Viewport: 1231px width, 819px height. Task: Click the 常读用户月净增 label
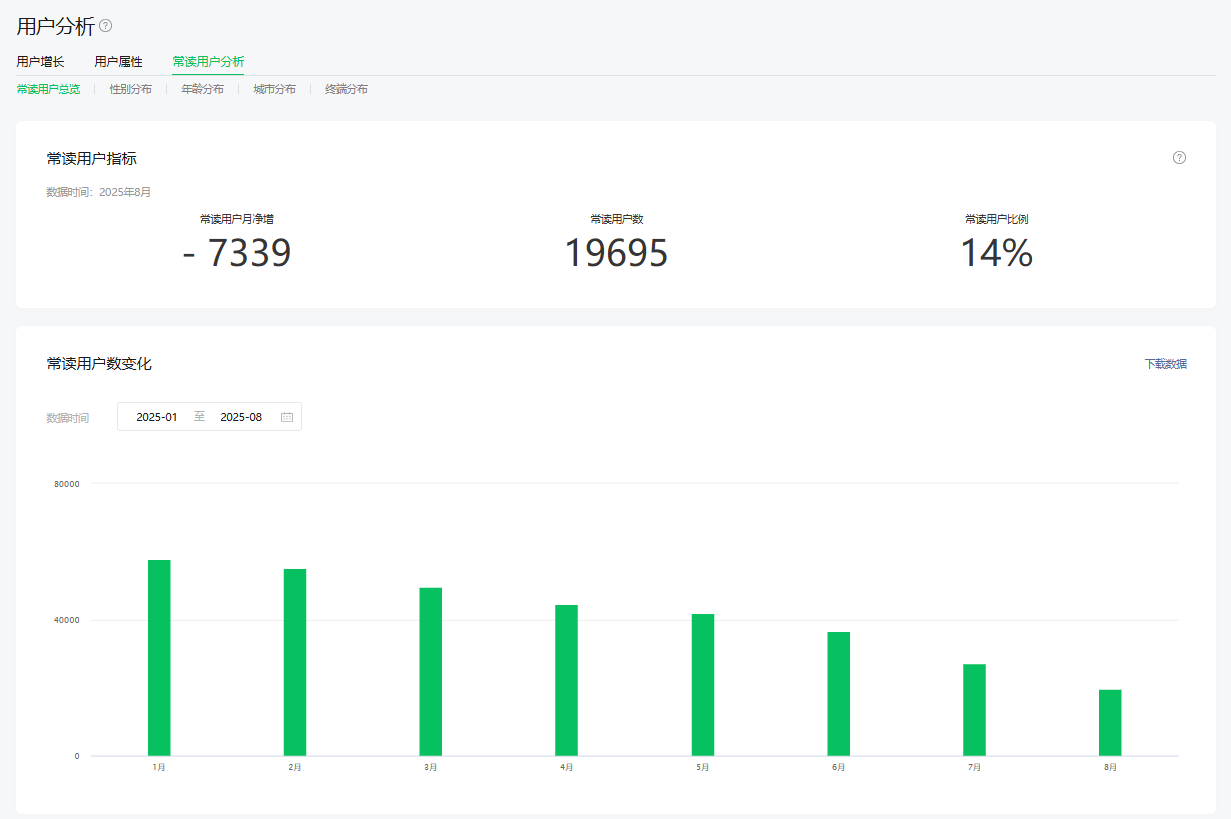[x=237, y=219]
